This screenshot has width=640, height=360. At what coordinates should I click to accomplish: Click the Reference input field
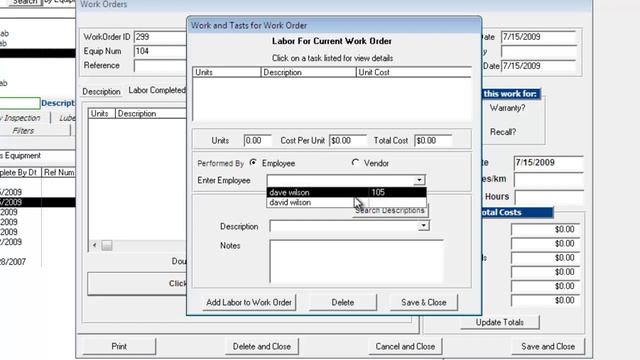pos(160,65)
